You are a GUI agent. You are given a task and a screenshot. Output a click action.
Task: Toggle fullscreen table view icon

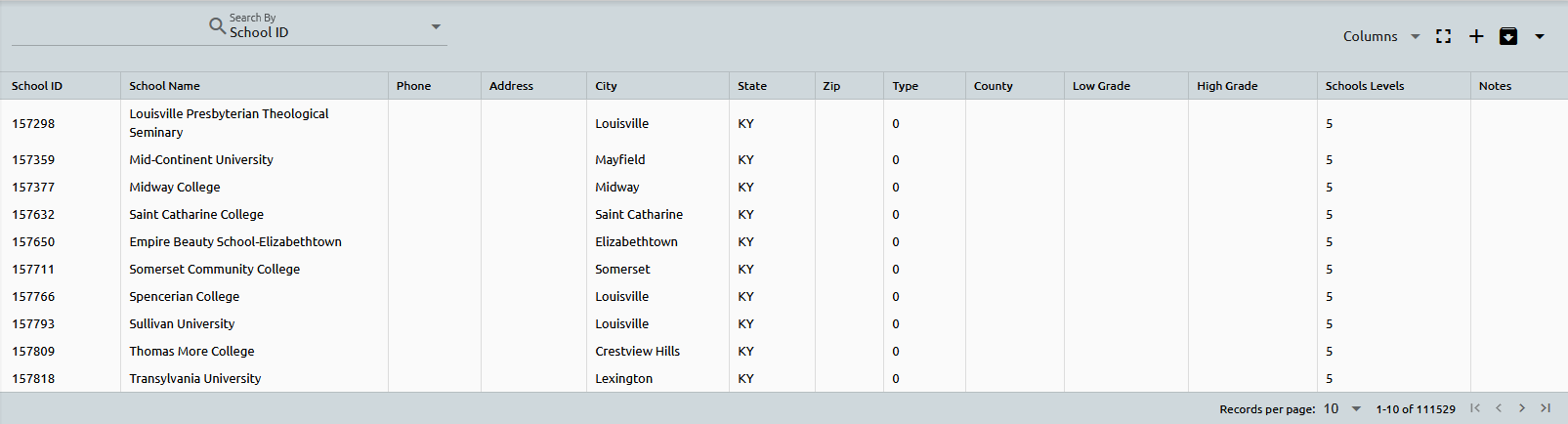tap(1443, 36)
